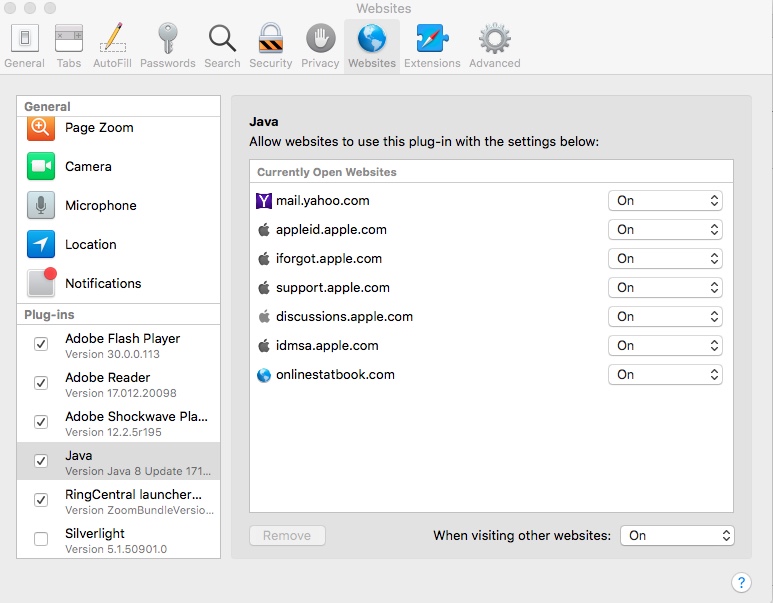Screen dimensions: 773x603
Task: Open the Websites globe icon
Action: [x=372, y=38]
